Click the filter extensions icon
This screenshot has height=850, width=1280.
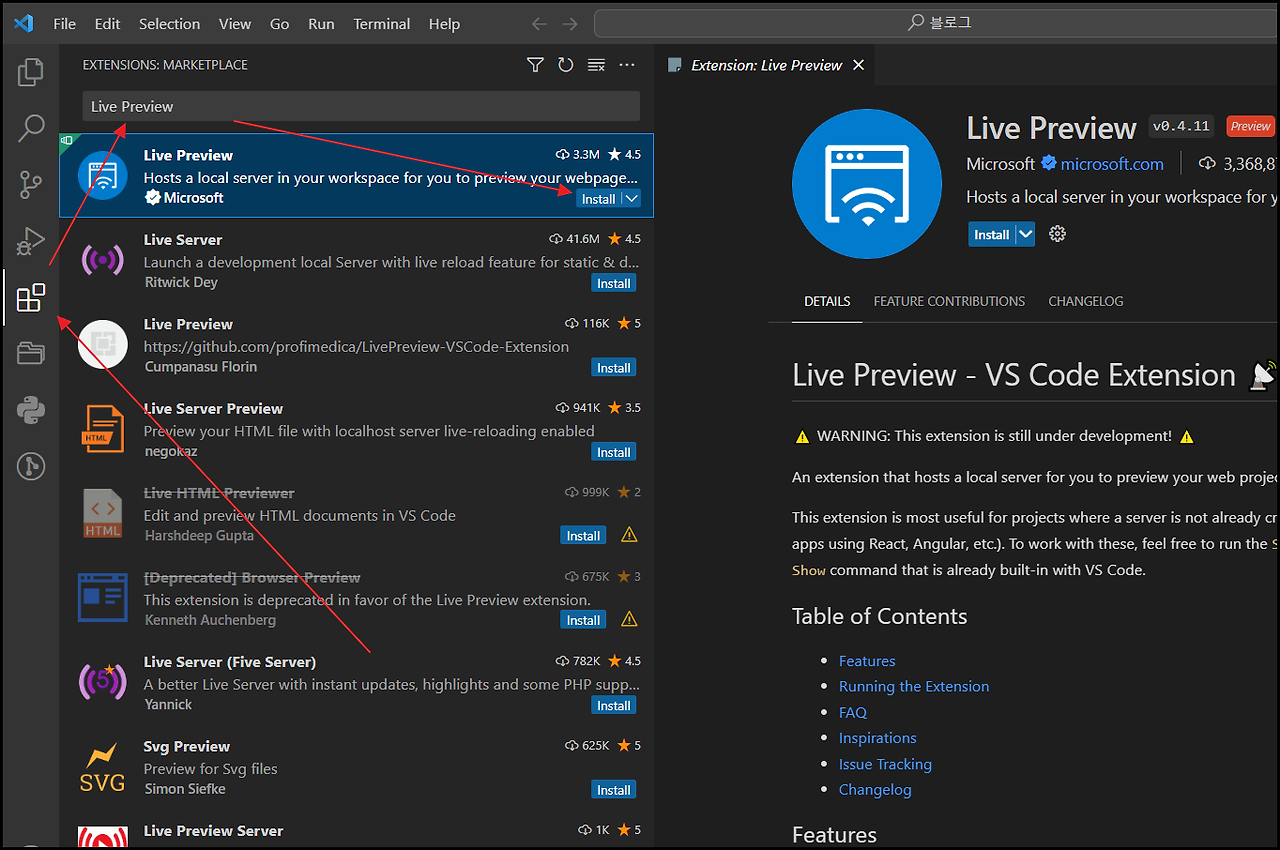tap(535, 64)
